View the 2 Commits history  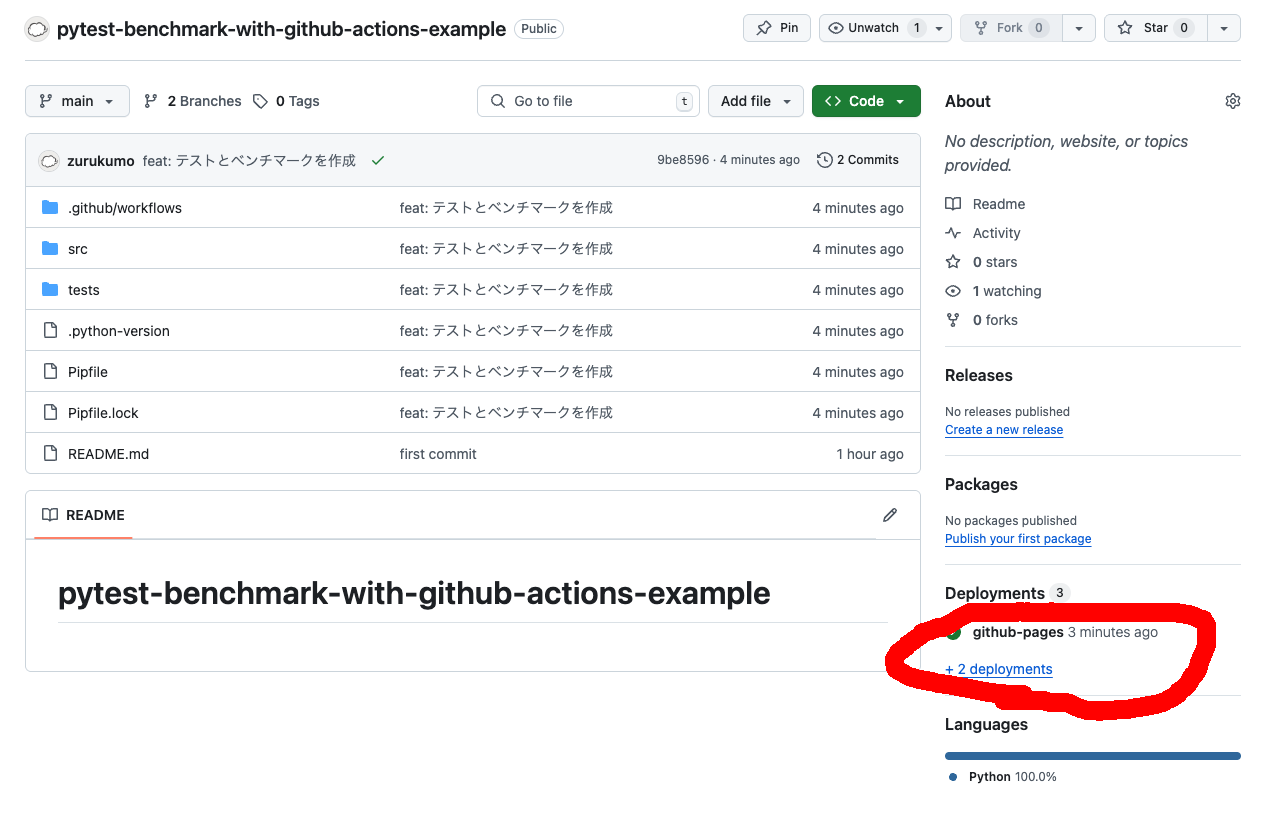[858, 160]
